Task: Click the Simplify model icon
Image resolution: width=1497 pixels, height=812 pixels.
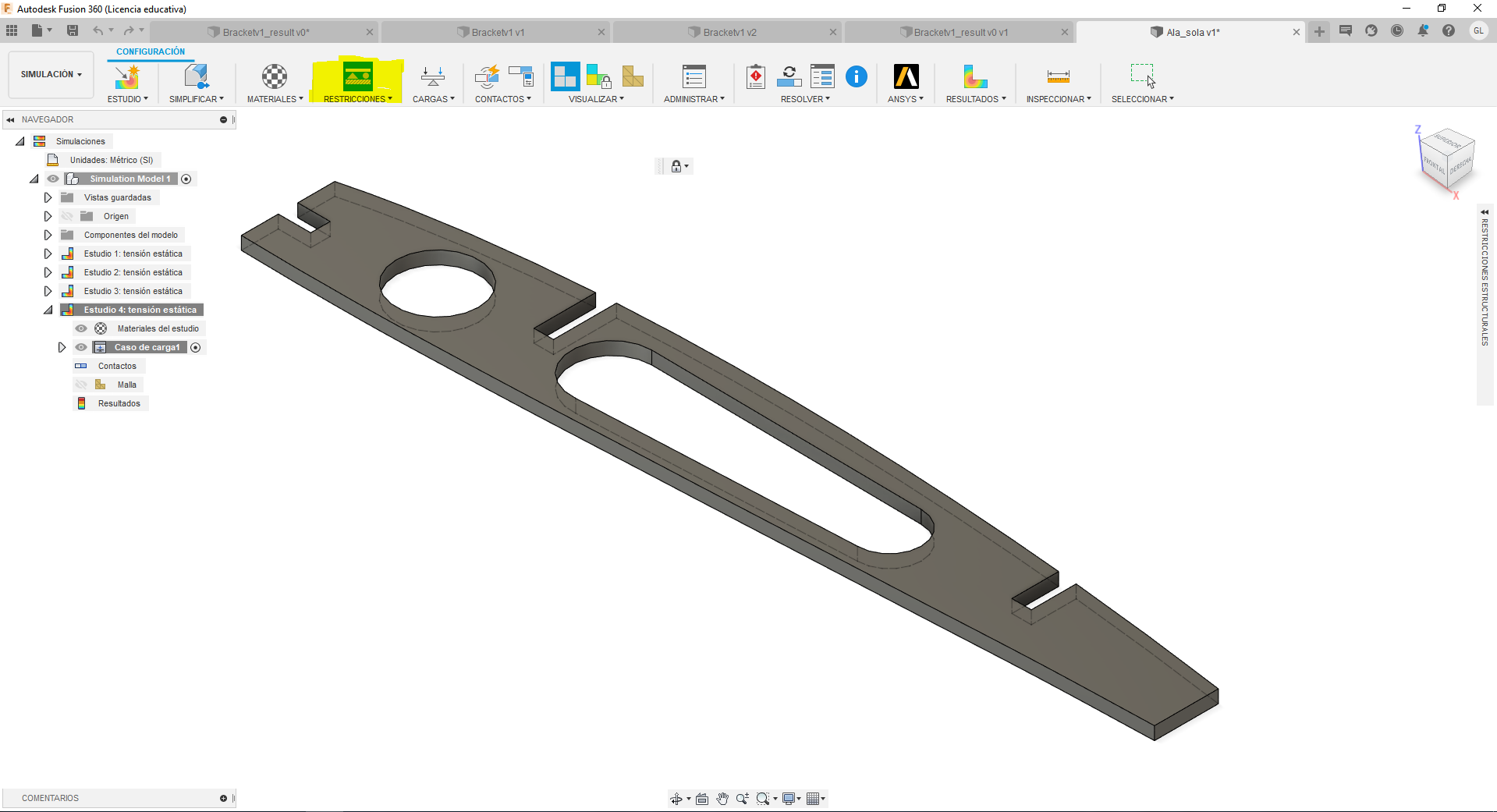Action: (196, 76)
